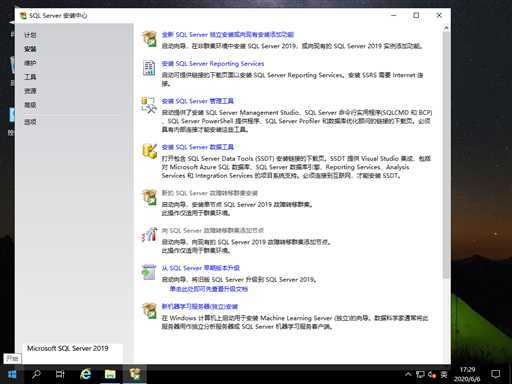Click 安装 SQL Server 数据工具 link

(x=197, y=147)
